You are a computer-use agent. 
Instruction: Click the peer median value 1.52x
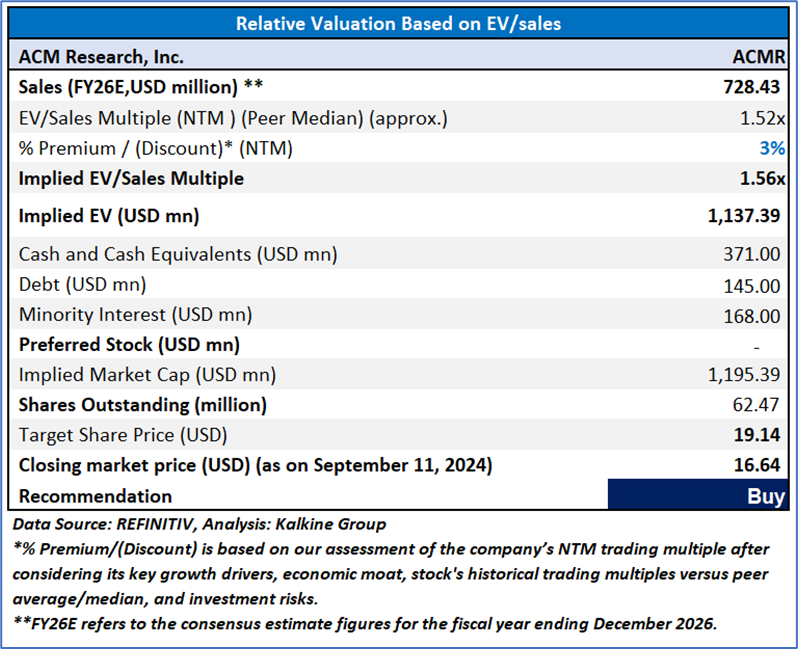click(x=762, y=118)
